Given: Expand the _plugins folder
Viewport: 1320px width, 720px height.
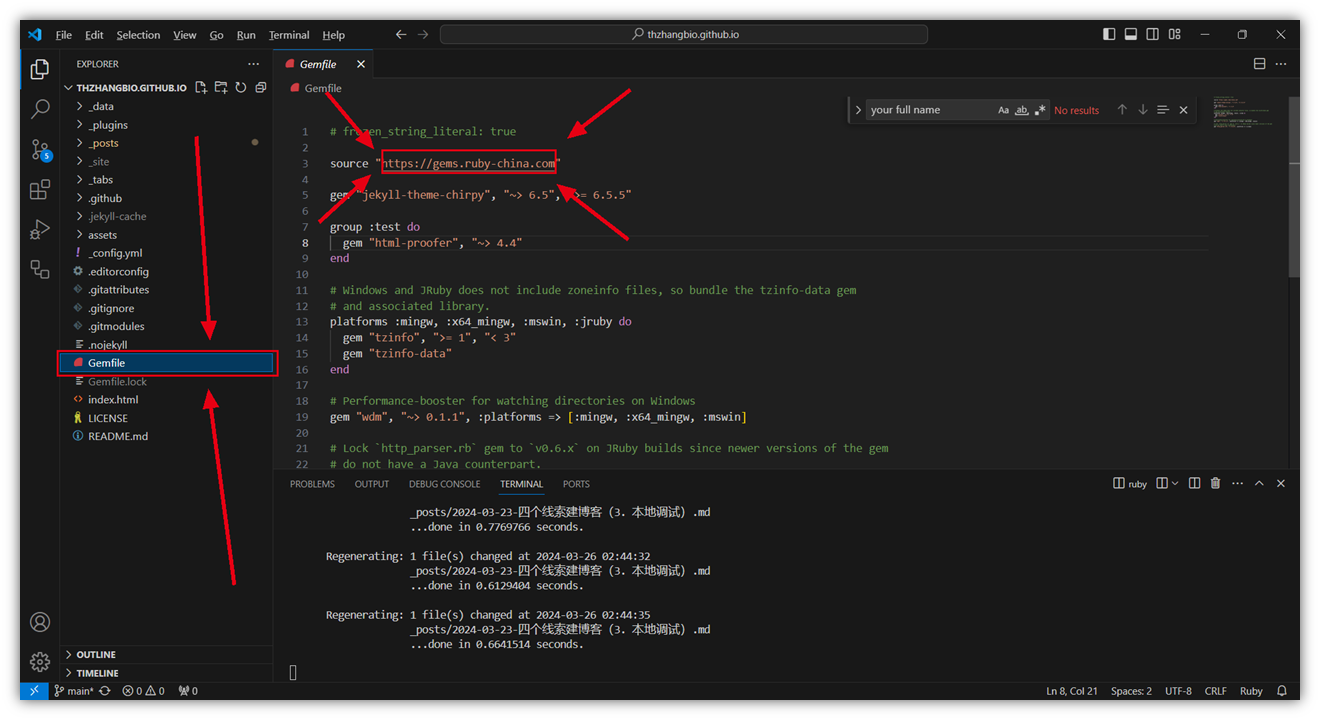Looking at the screenshot, I should point(167,125).
